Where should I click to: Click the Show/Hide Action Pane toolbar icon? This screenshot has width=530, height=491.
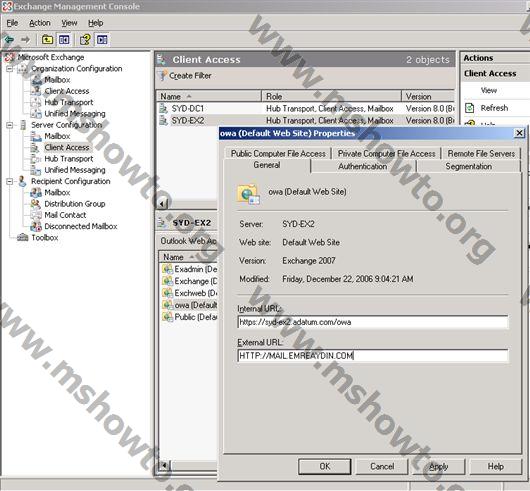(102, 40)
